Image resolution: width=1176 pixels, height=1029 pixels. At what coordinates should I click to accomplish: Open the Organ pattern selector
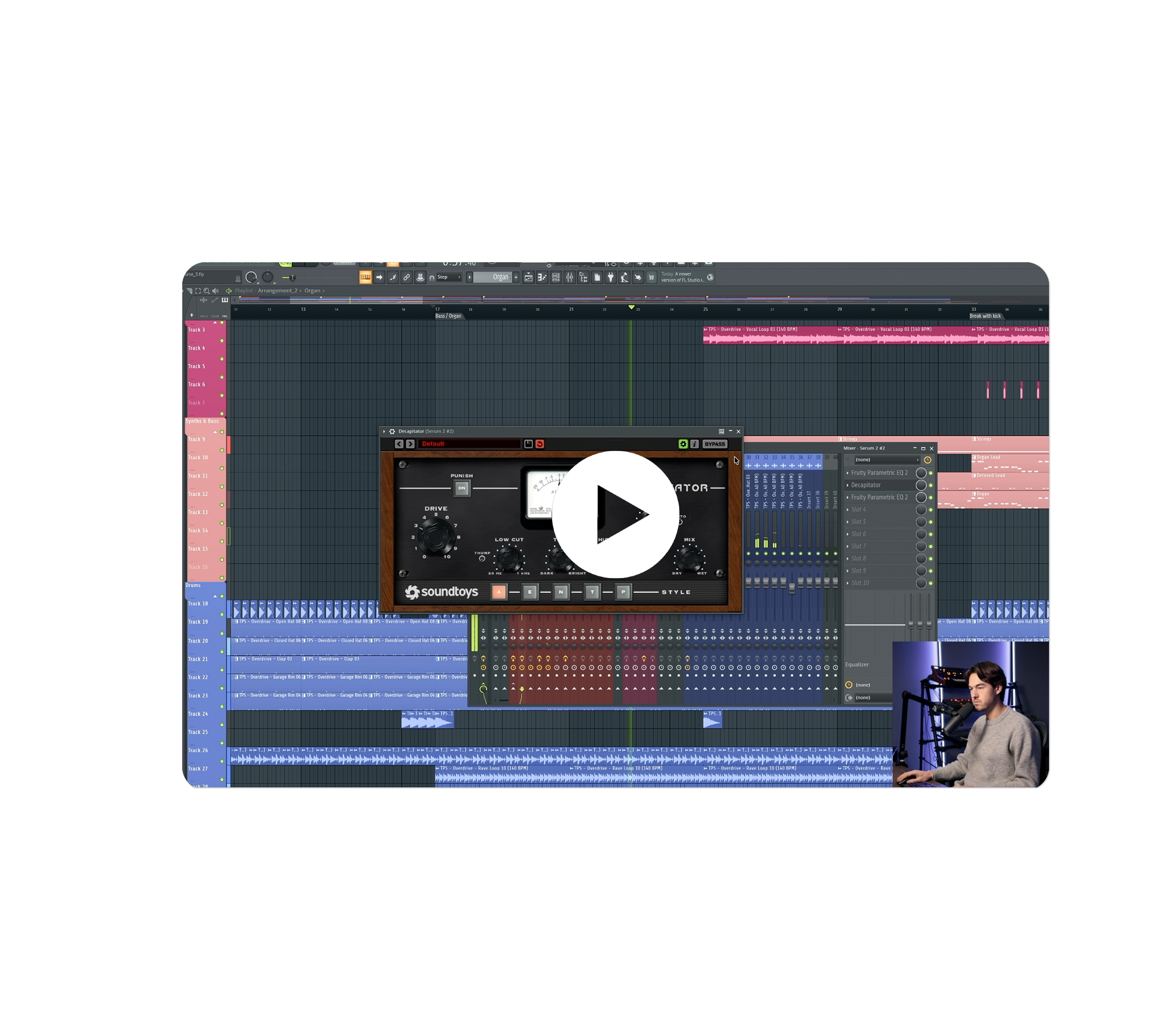coord(493,278)
